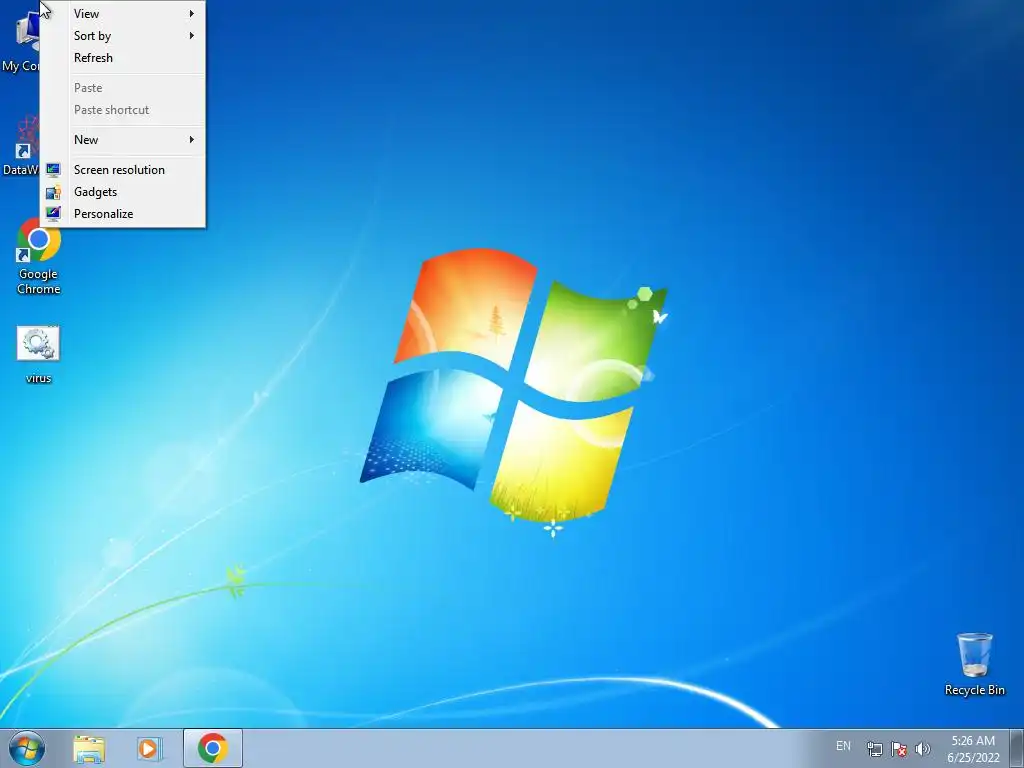Open the Action Center flag icon
Screen dimensions: 1024x768
tap(899, 749)
